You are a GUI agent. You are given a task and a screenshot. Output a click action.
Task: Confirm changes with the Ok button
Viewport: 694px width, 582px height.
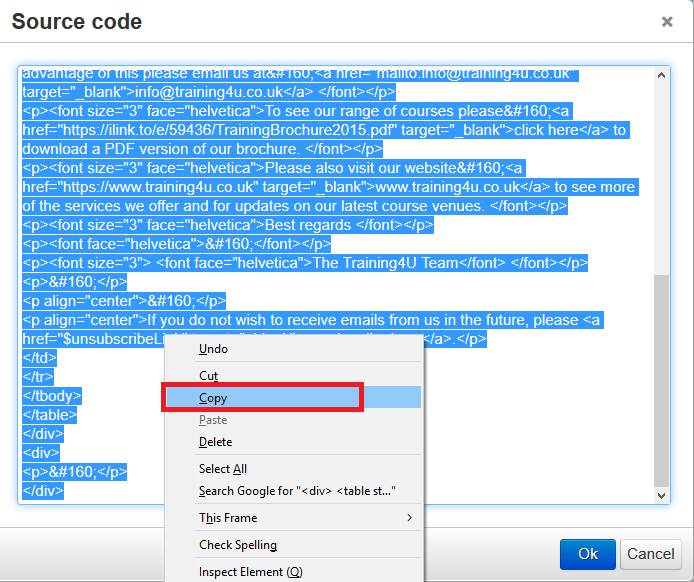click(587, 554)
